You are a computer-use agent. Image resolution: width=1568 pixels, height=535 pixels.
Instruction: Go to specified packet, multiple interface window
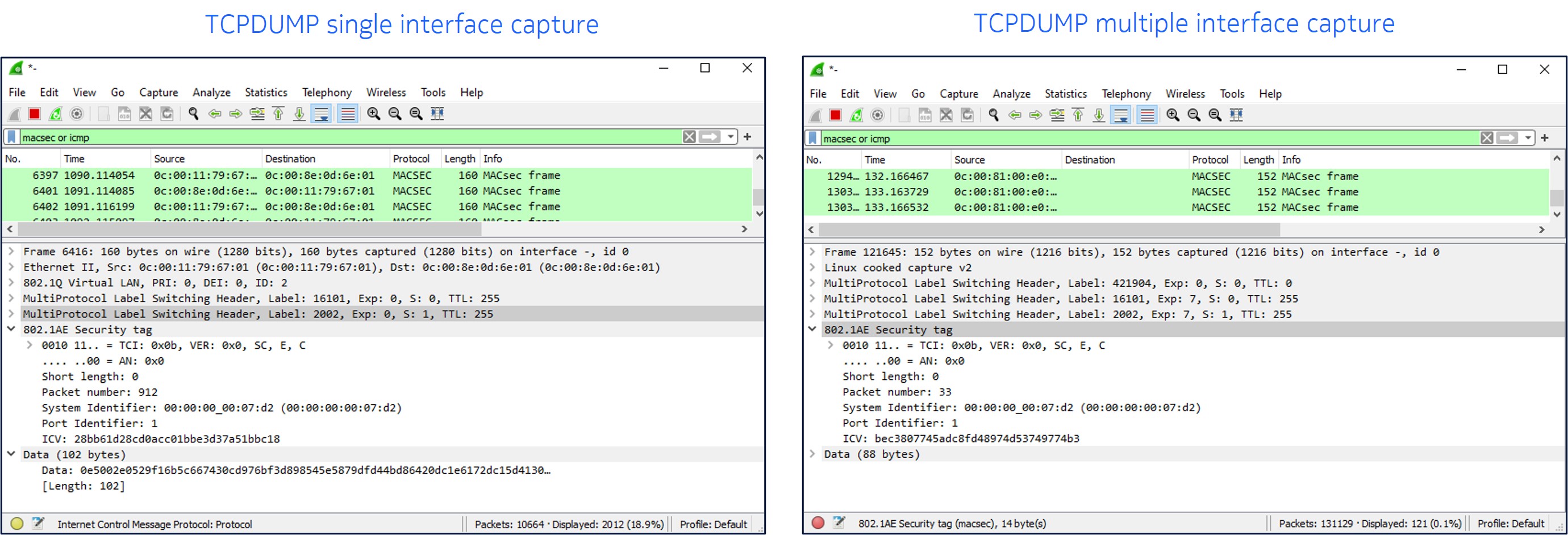pyautogui.click(x=1057, y=115)
